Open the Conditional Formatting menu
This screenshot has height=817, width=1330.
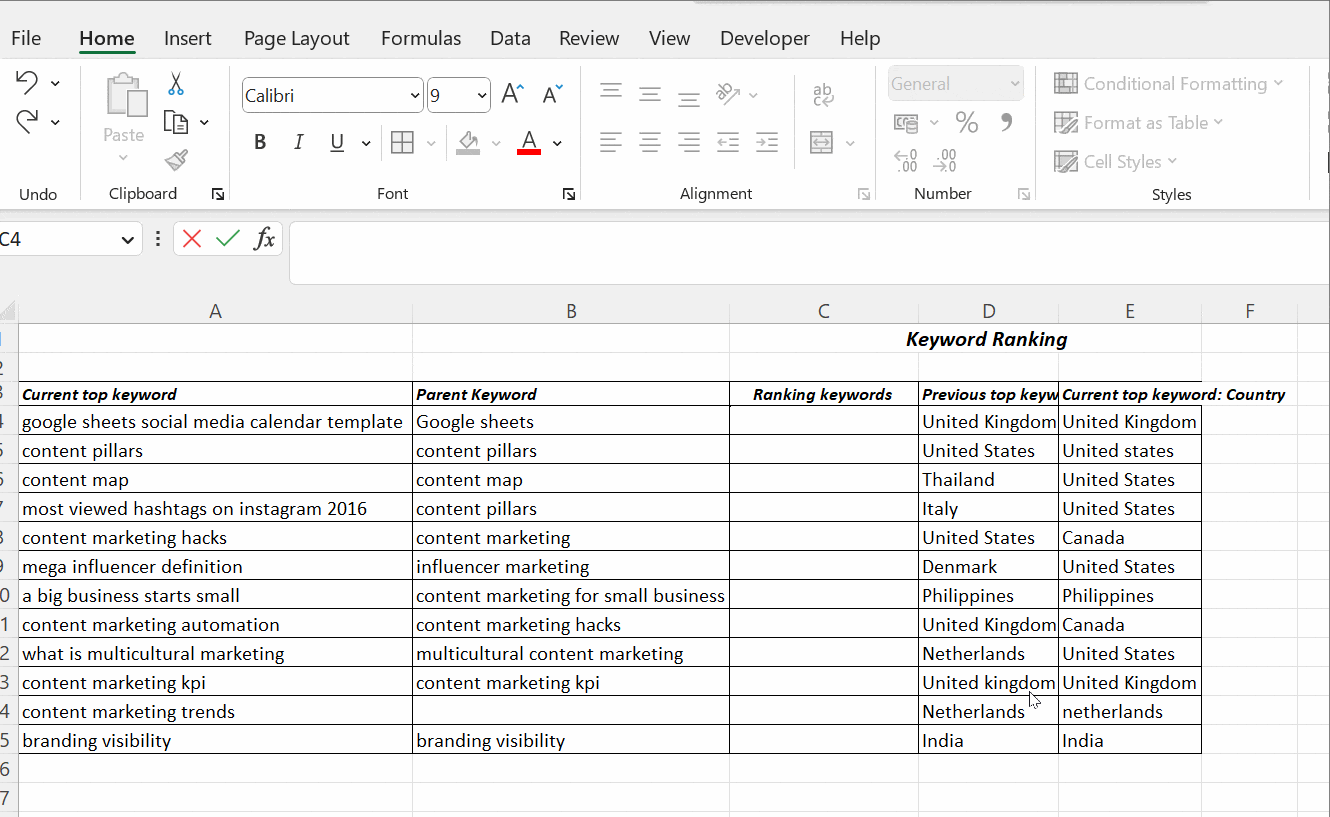(1171, 83)
